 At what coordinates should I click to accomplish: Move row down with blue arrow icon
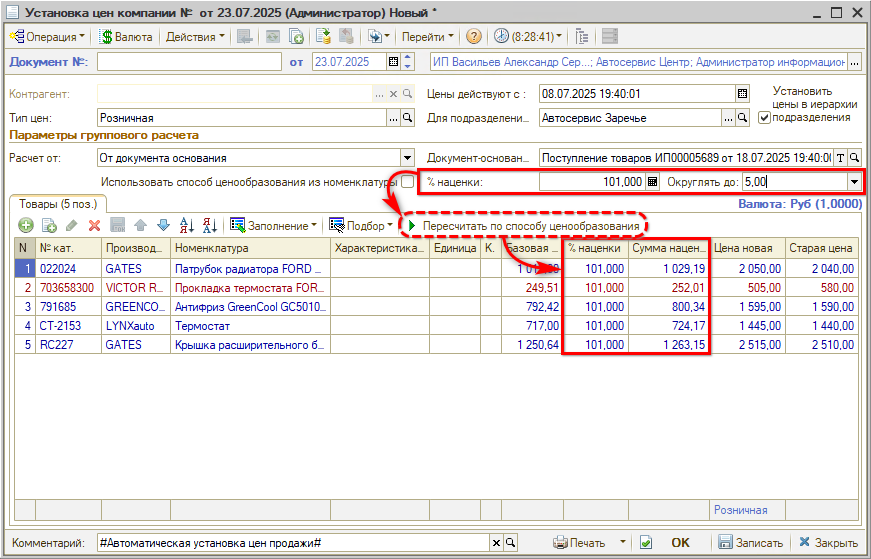[163, 225]
